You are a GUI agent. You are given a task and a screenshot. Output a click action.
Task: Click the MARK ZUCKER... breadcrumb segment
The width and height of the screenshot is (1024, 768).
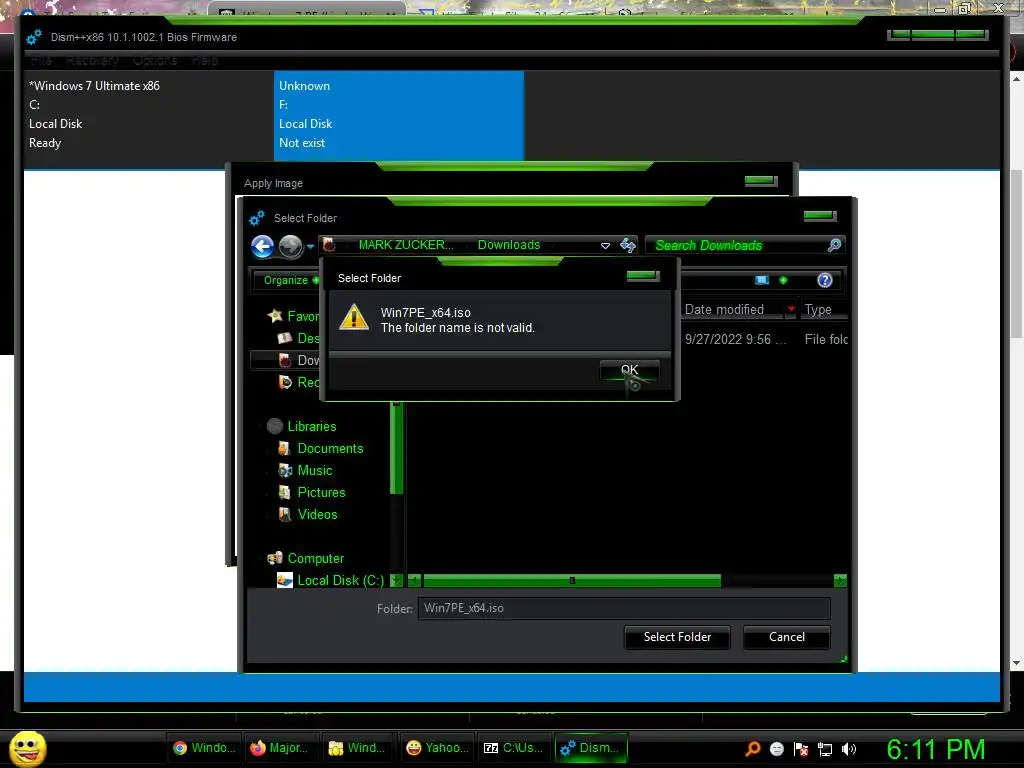[x=406, y=245]
